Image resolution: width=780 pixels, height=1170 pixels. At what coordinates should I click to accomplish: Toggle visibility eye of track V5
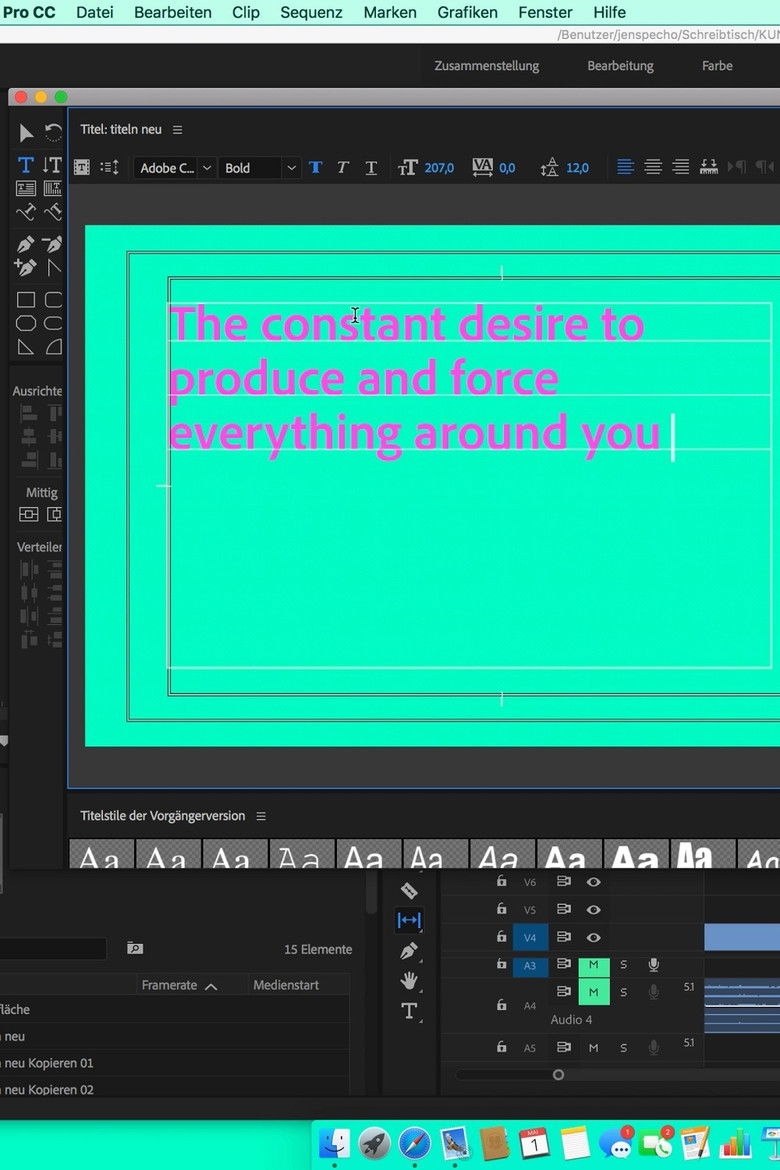pos(593,909)
